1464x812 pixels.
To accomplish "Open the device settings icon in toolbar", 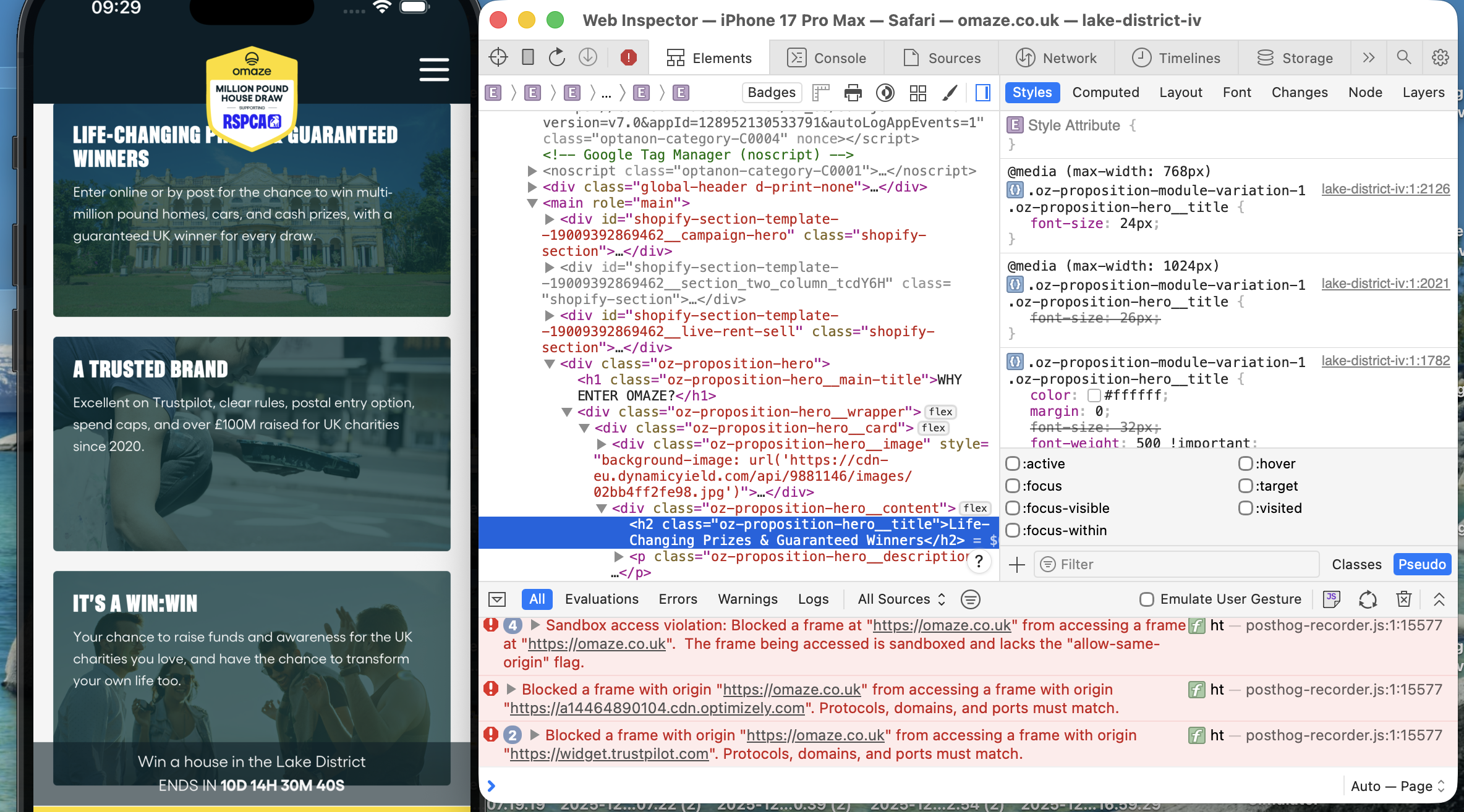I will coord(527,57).
